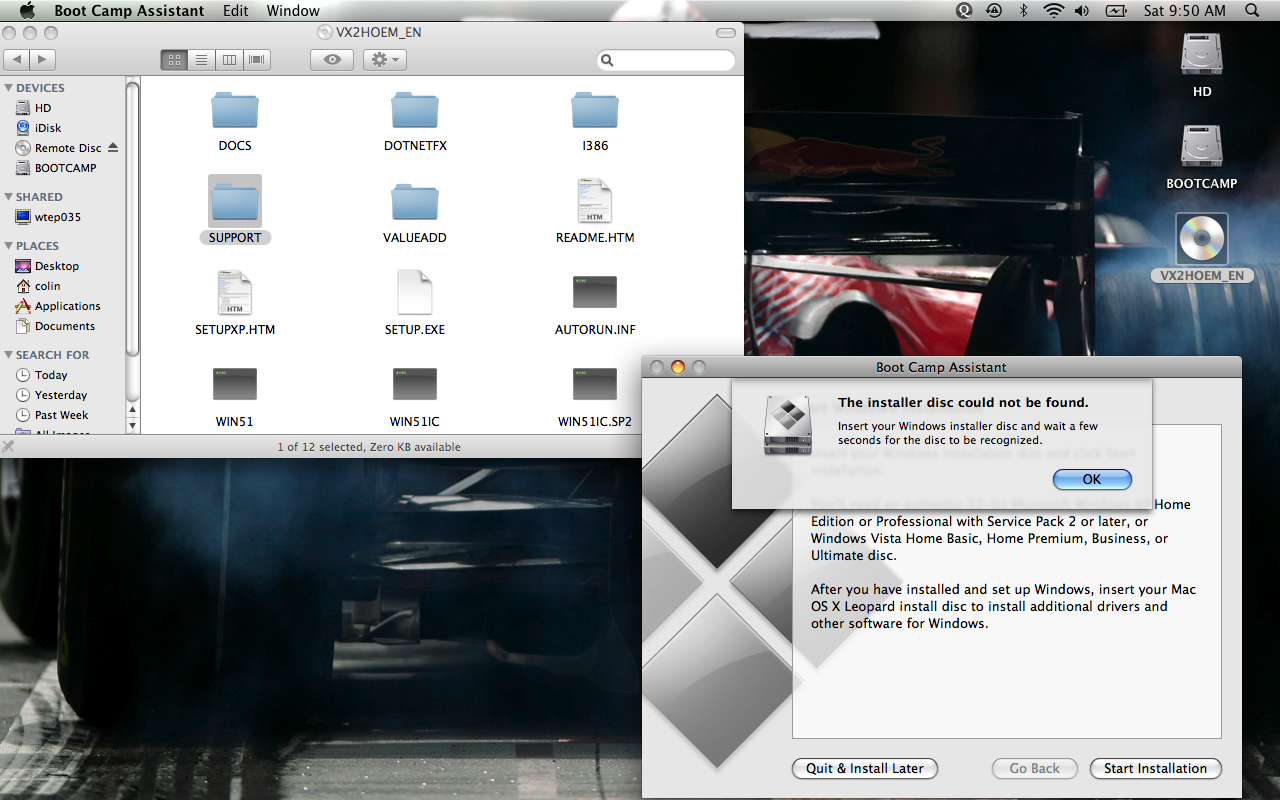Eject the Remote Disc from sidebar

pos(113,148)
